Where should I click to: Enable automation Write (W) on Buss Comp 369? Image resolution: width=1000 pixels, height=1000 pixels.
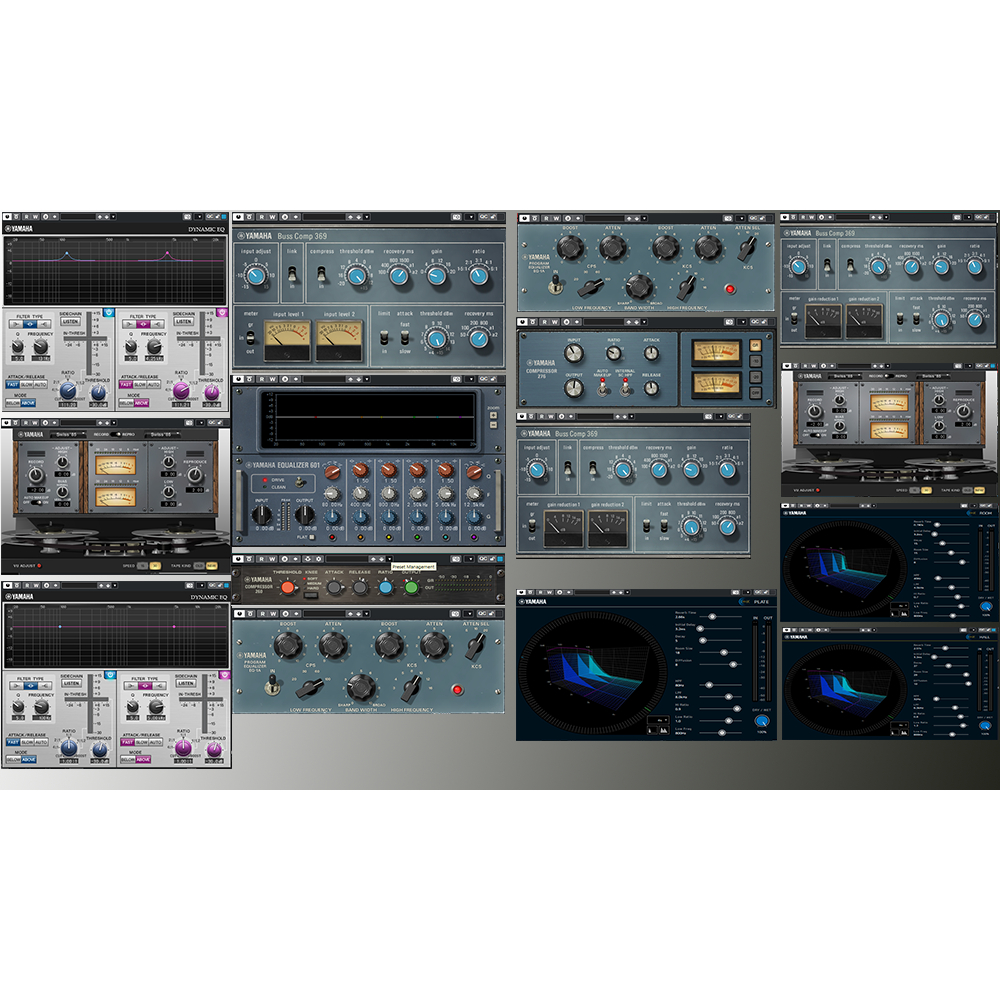[273, 216]
